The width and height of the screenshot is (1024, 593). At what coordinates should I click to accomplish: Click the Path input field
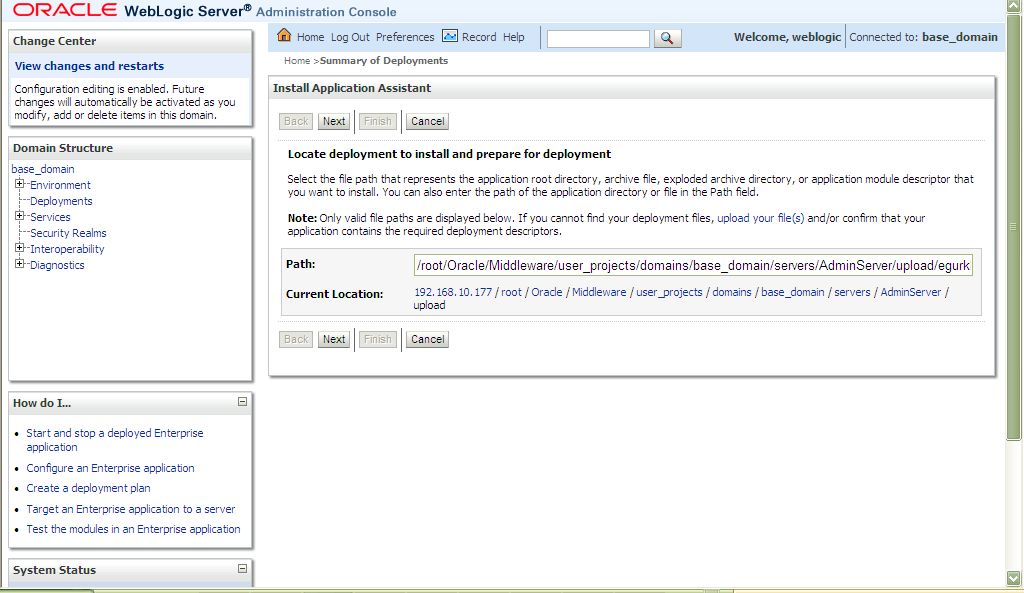[x=693, y=265]
